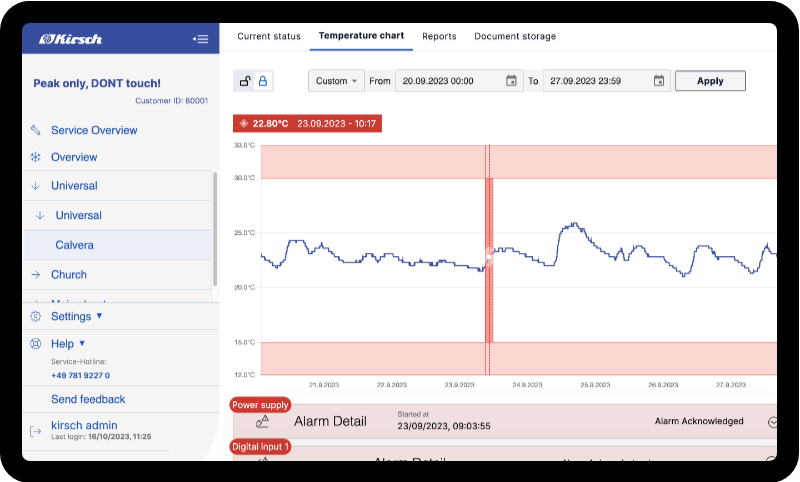Collapse the top Universal group arrow

[x=35, y=186]
